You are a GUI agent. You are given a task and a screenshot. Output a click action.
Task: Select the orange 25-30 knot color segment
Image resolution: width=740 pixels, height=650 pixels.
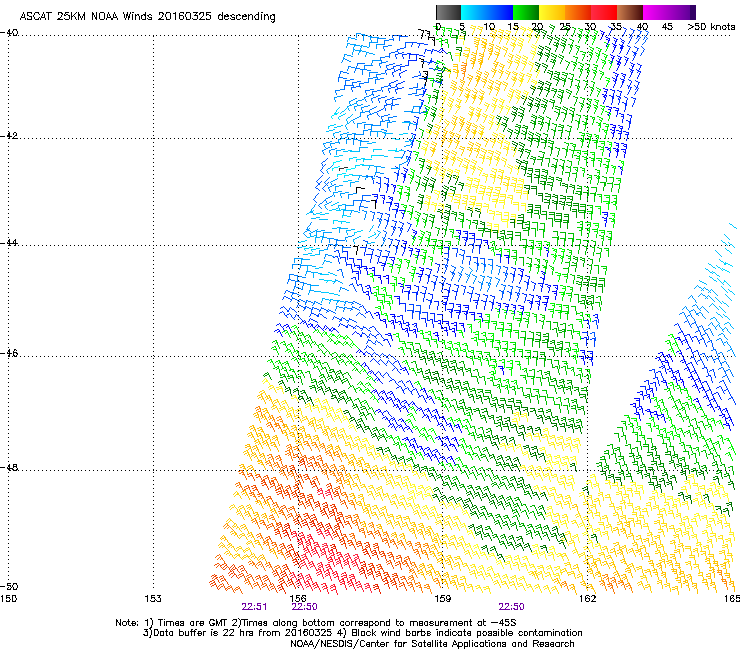578,12
